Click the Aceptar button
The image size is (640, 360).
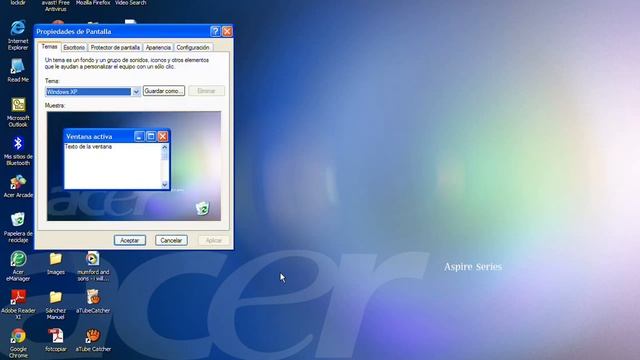[130, 240]
